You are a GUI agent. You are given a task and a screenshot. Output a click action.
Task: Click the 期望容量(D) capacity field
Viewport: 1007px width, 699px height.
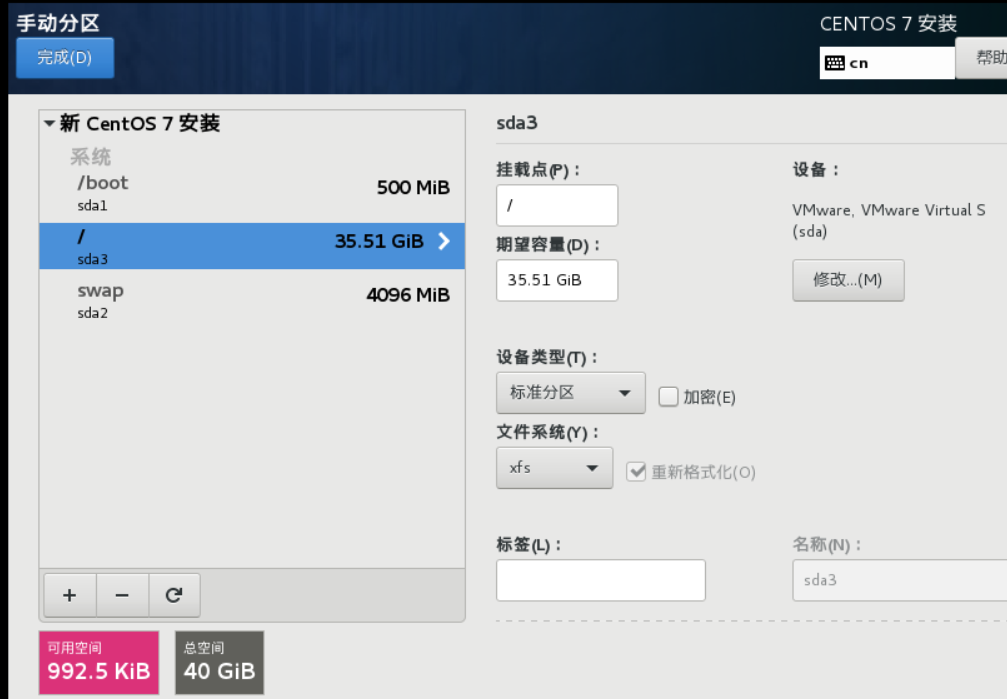tap(557, 280)
